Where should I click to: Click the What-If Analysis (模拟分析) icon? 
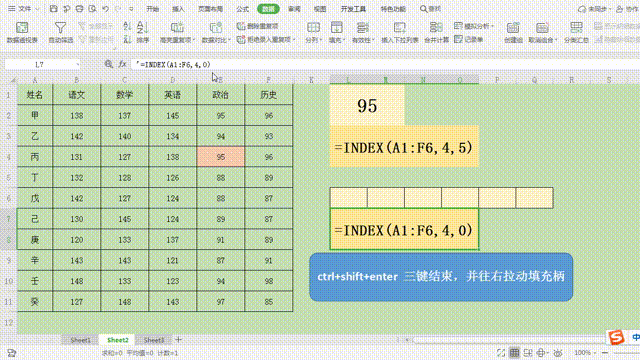pyautogui.click(x=458, y=26)
